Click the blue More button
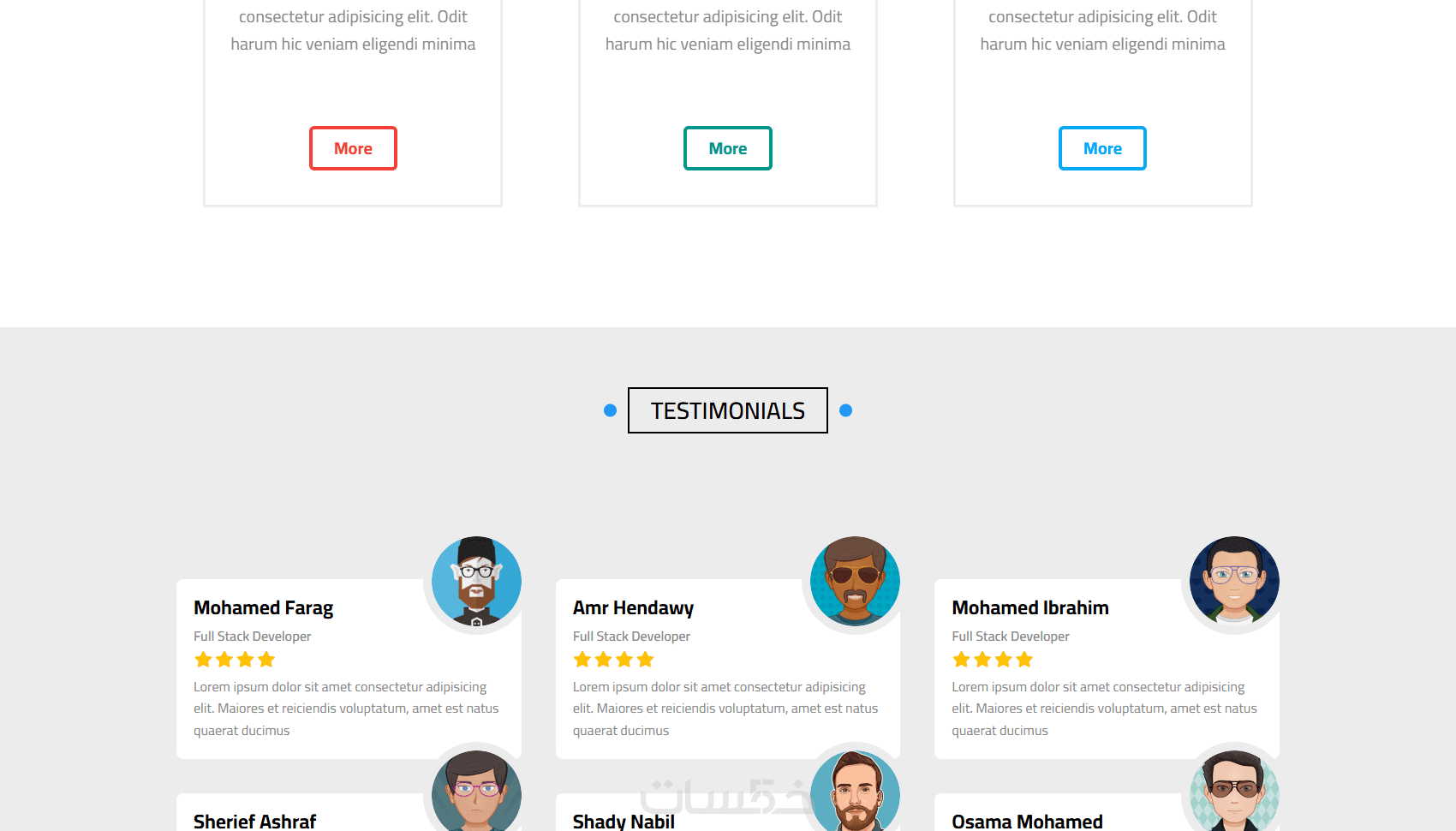1456x831 pixels. (x=1102, y=148)
